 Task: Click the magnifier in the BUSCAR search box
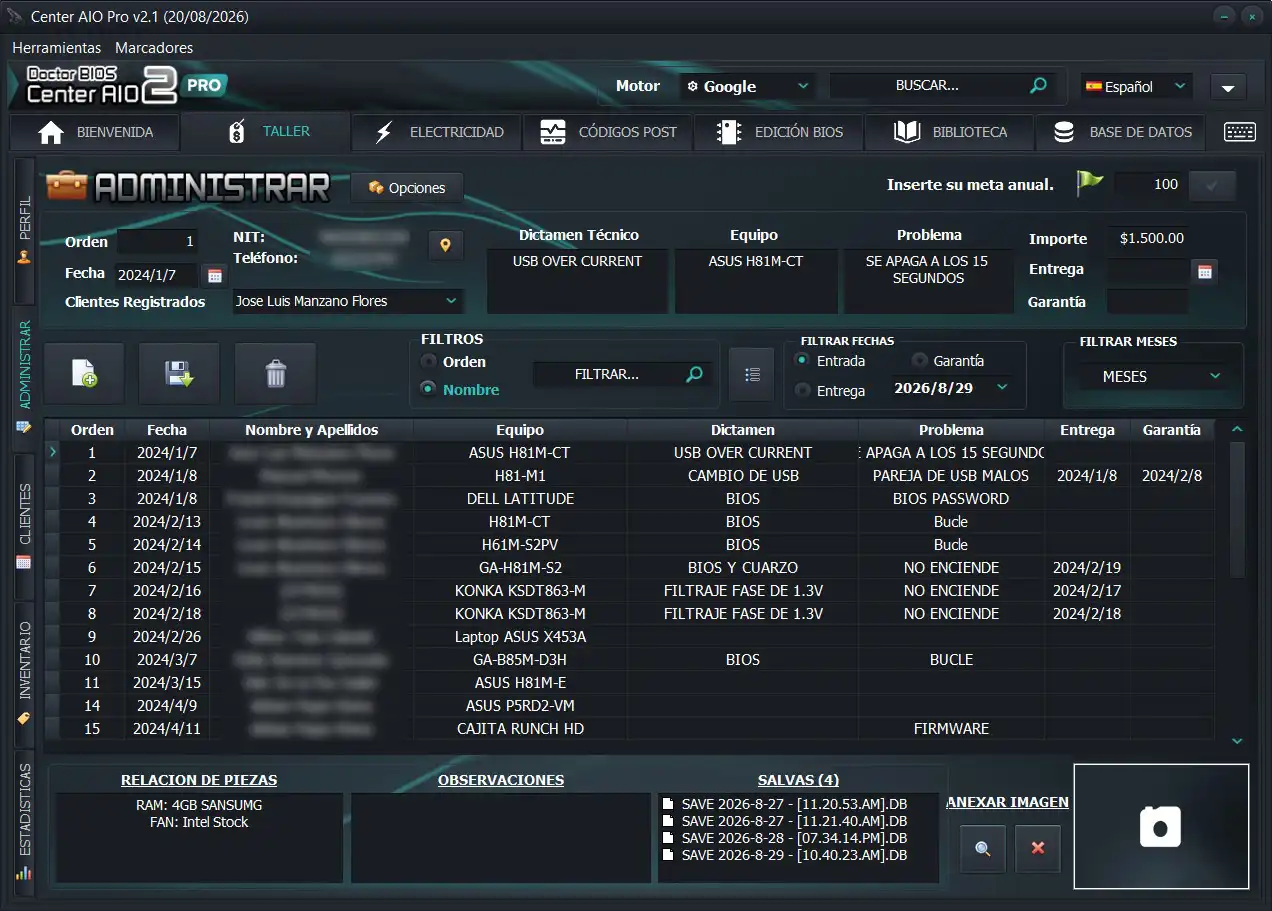1039,86
